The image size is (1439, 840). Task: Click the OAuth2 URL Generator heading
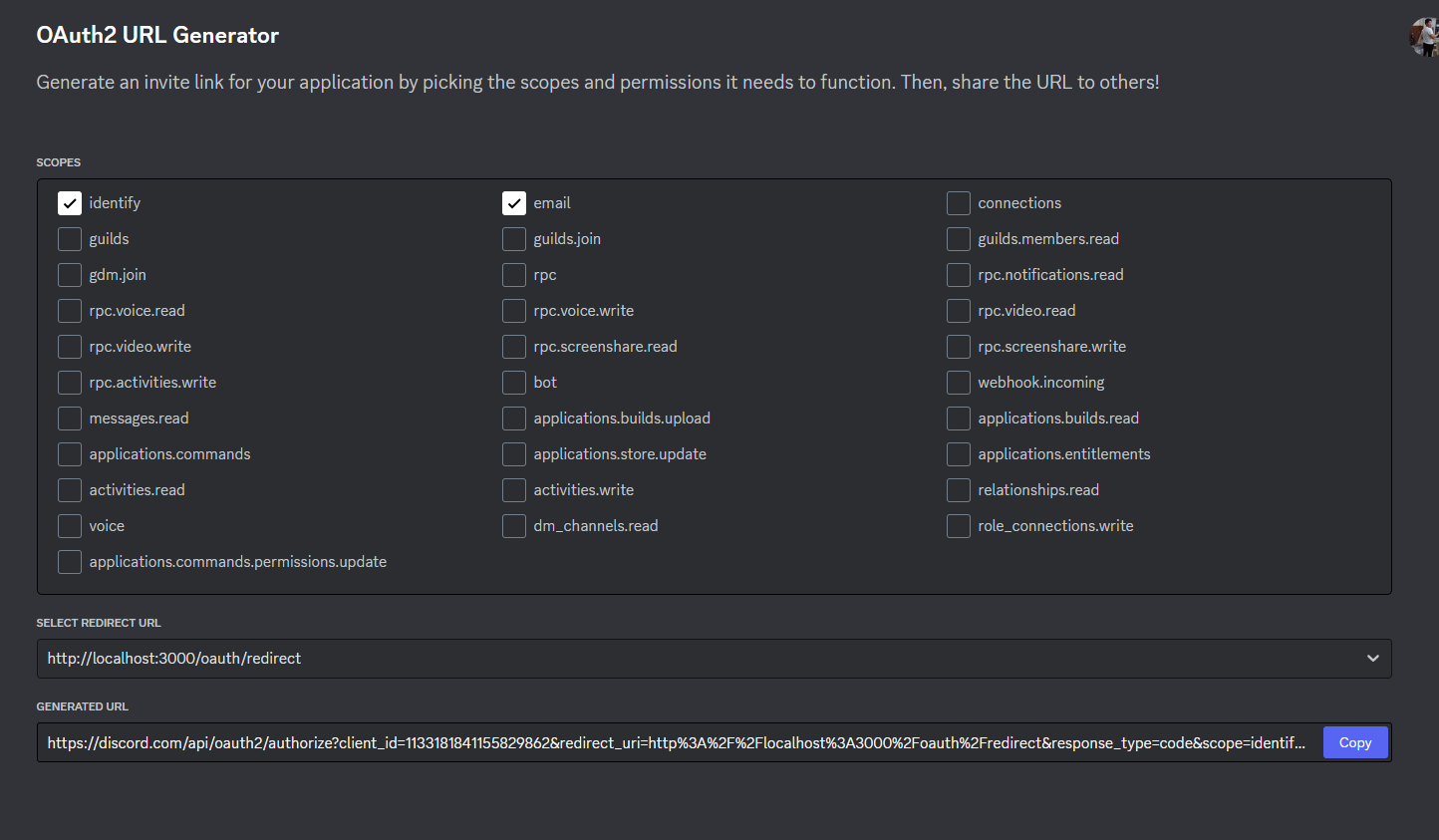(x=157, y=35)
